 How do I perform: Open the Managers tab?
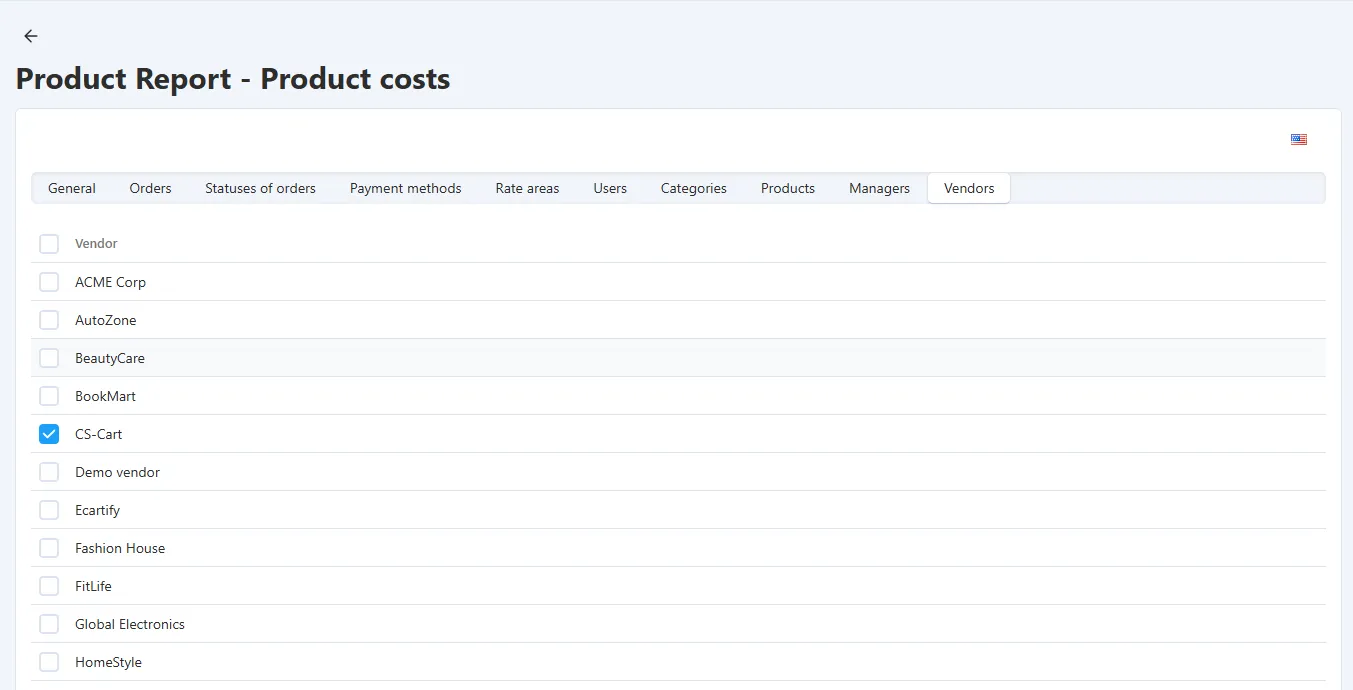(x=880, y=188)
